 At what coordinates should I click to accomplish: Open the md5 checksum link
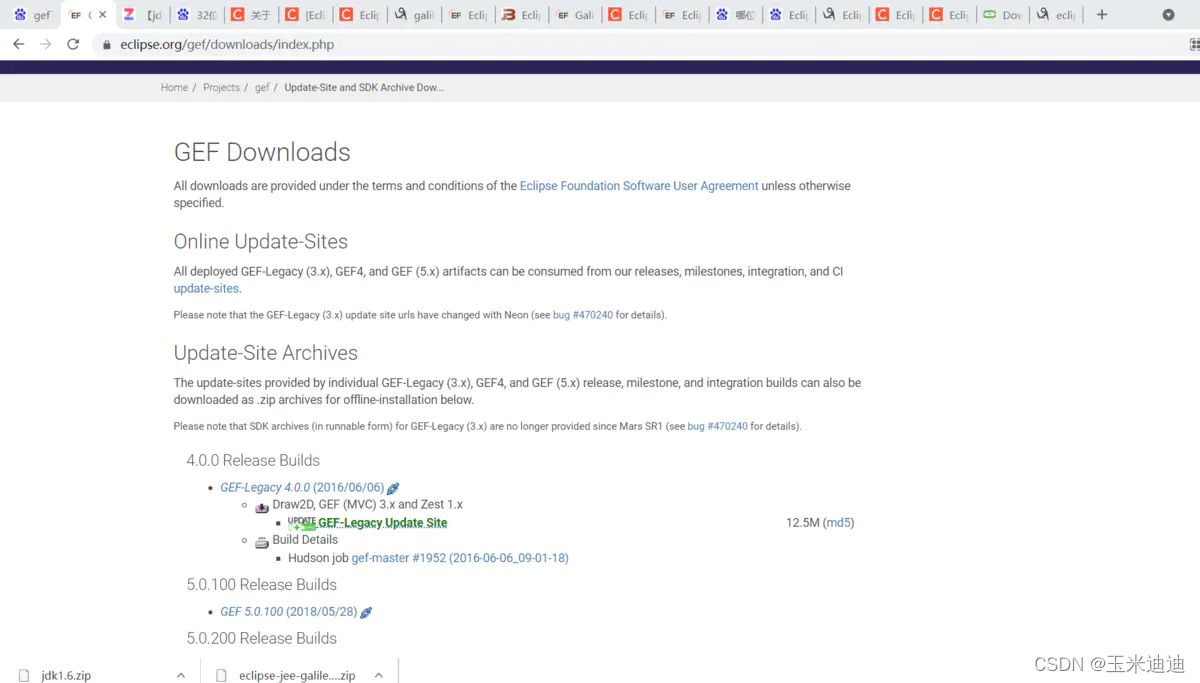pyautogui.click(x=838, y=523)
